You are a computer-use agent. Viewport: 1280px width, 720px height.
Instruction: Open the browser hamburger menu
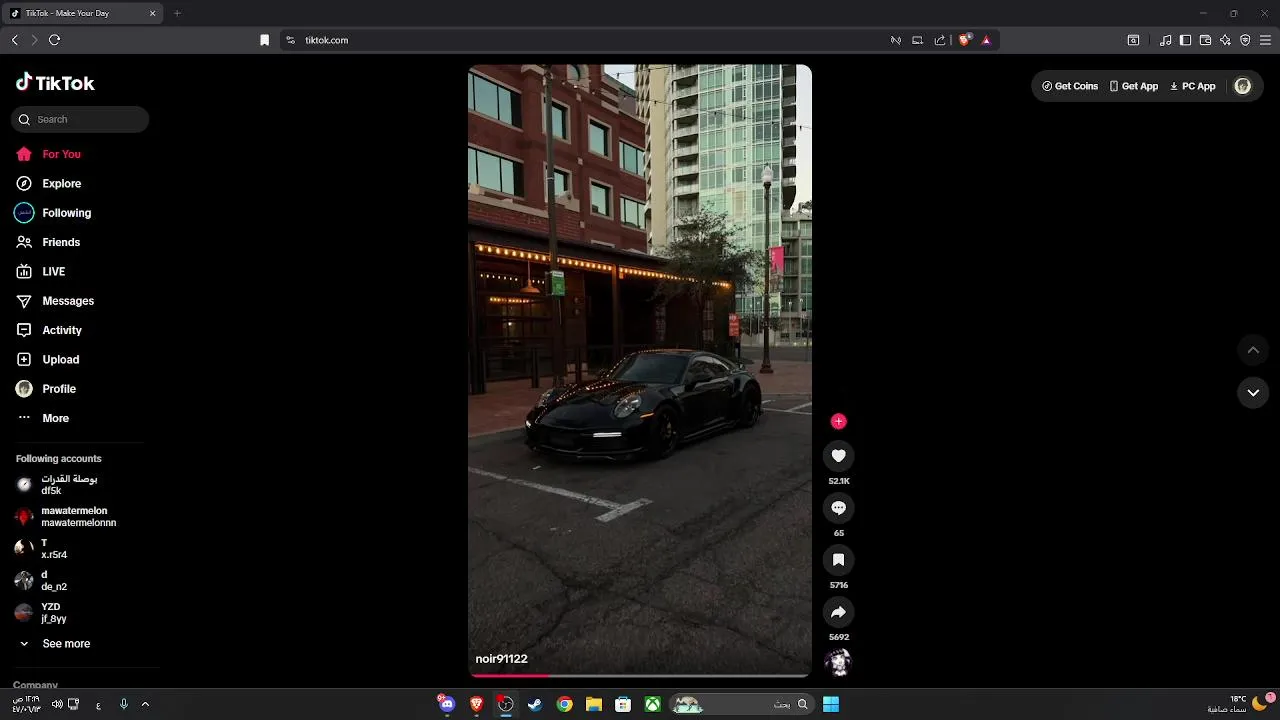1265,40
